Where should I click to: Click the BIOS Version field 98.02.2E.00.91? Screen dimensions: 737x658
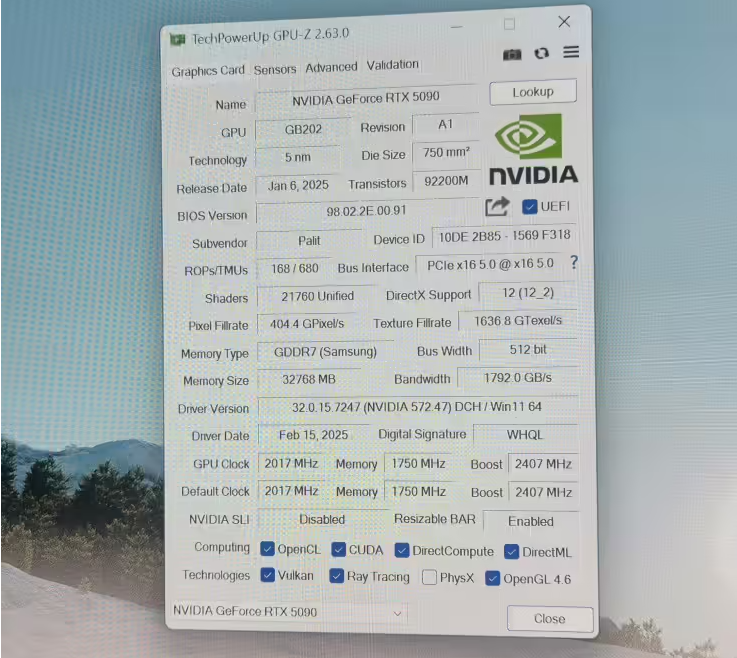click(x=367, y=211)
